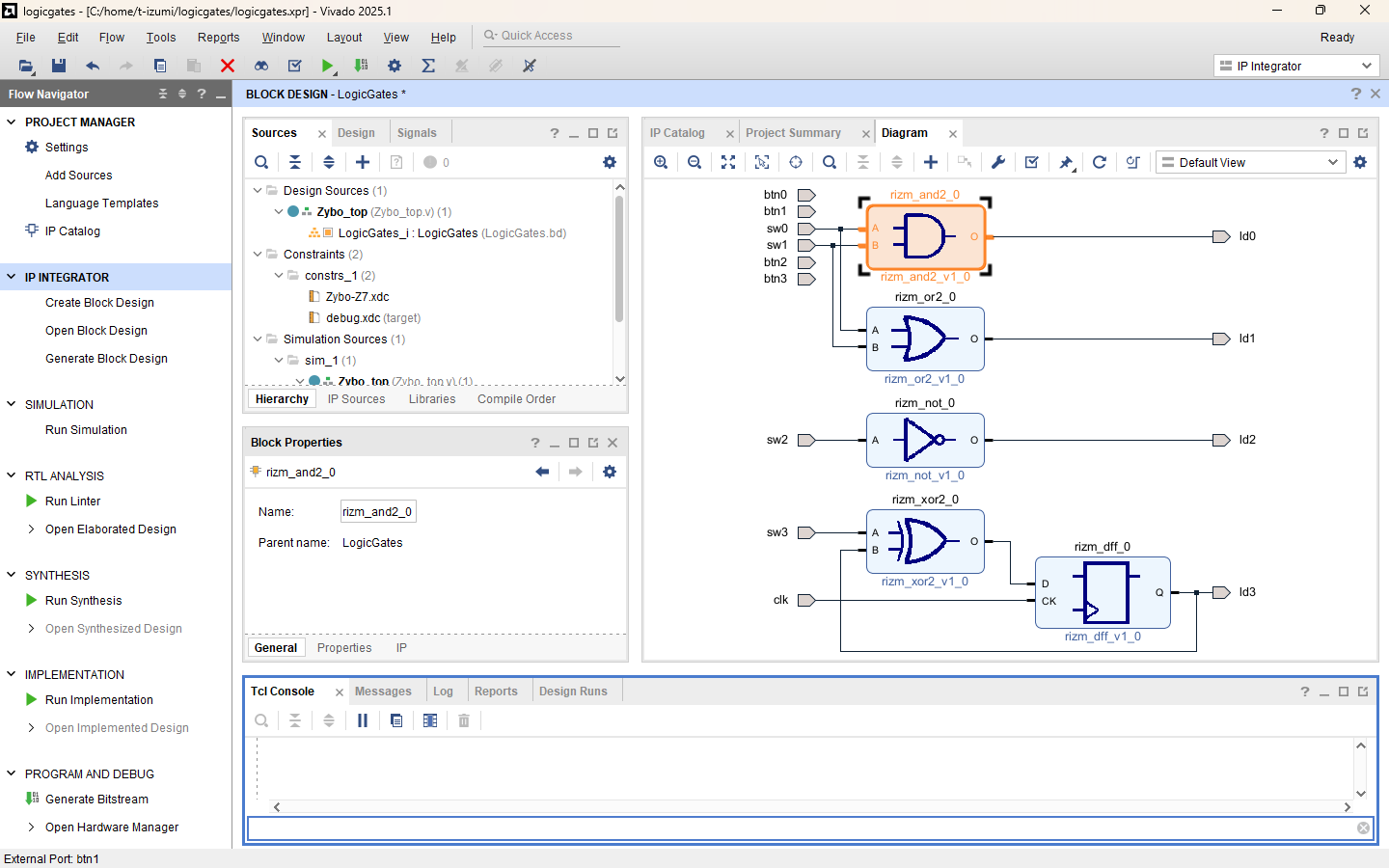Viewport: 1389px width, 868px height.
Task: Toggle the pin icon in diagram toolbar
Action: click(x=1066, y=162)
